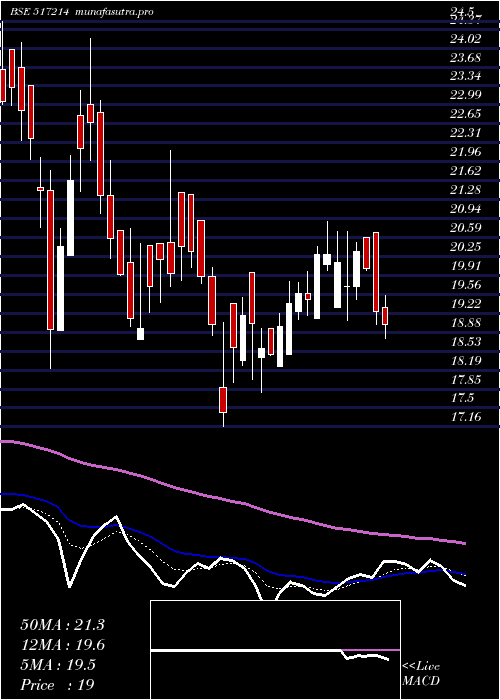Select the 19.56 price axis label
This screenshot has width=500, height=700.
click(466, 285)
